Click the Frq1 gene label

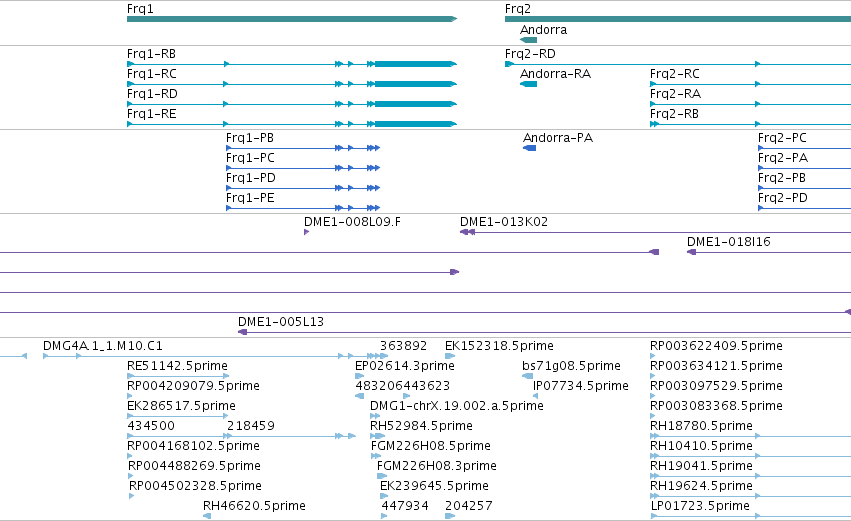(x=140, y=9)
